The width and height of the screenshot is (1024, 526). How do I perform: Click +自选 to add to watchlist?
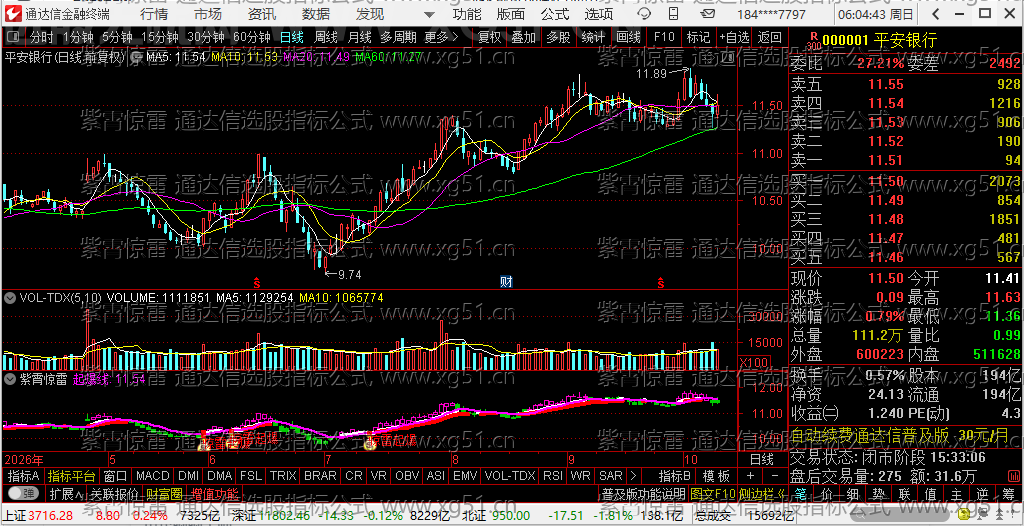tap(735, 37)
